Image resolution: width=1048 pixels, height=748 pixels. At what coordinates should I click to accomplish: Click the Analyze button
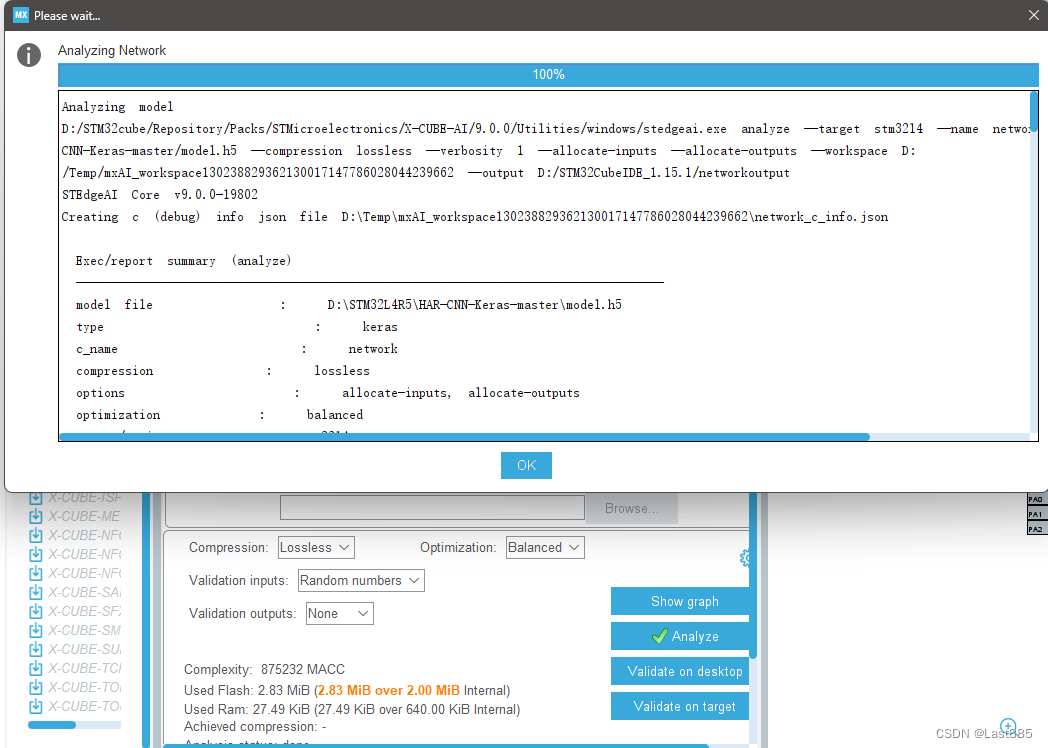680,636
